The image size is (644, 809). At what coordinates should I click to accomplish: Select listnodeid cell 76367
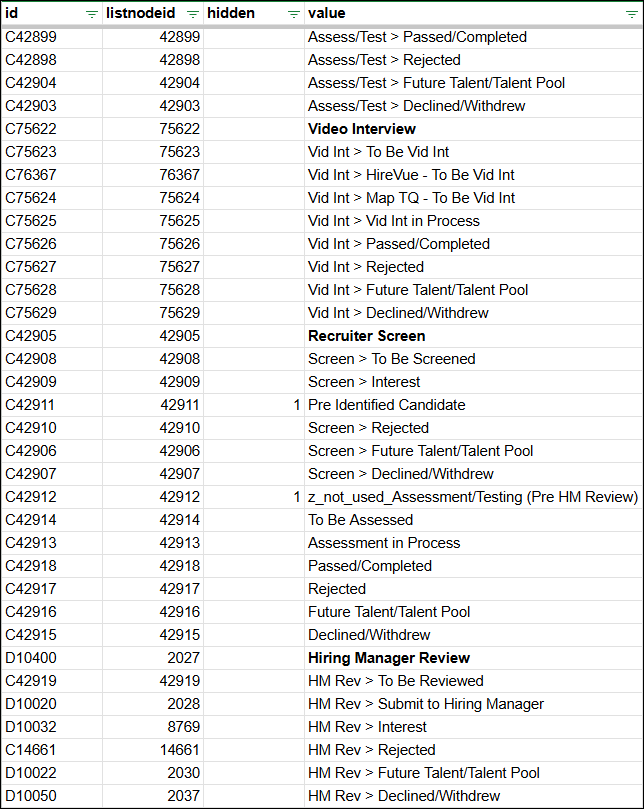point(179,175)
